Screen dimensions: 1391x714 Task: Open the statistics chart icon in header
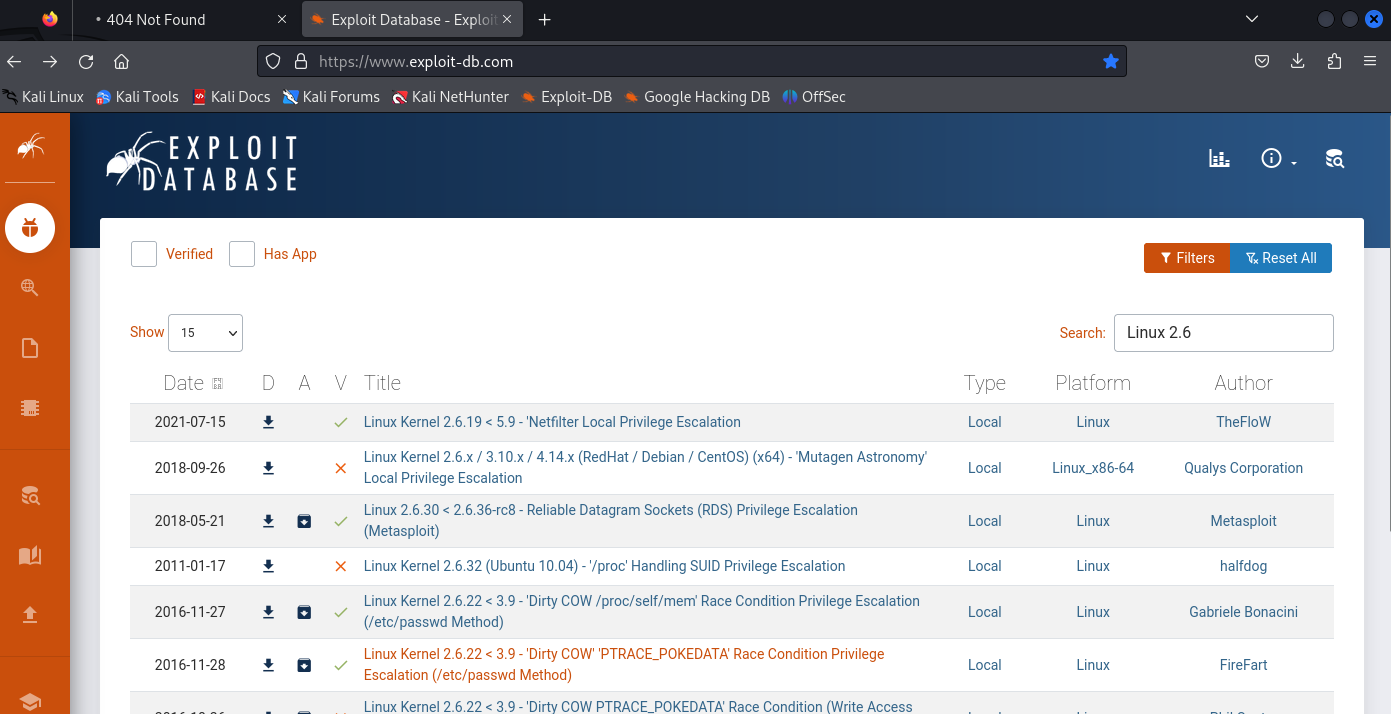coord(1219,158)
